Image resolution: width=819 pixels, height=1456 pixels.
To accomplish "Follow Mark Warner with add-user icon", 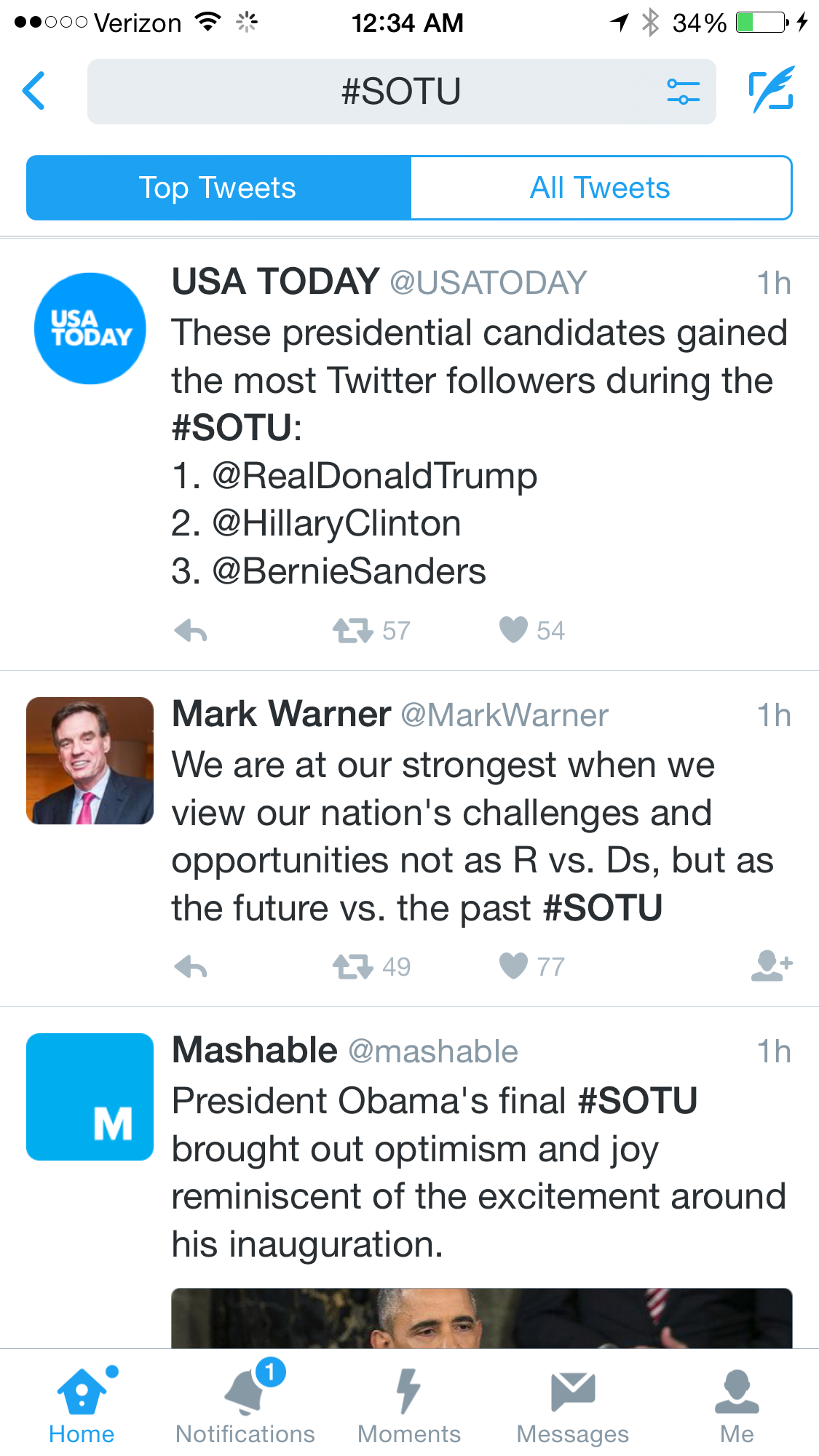I will pyautogui.click(x=771, y=966).
